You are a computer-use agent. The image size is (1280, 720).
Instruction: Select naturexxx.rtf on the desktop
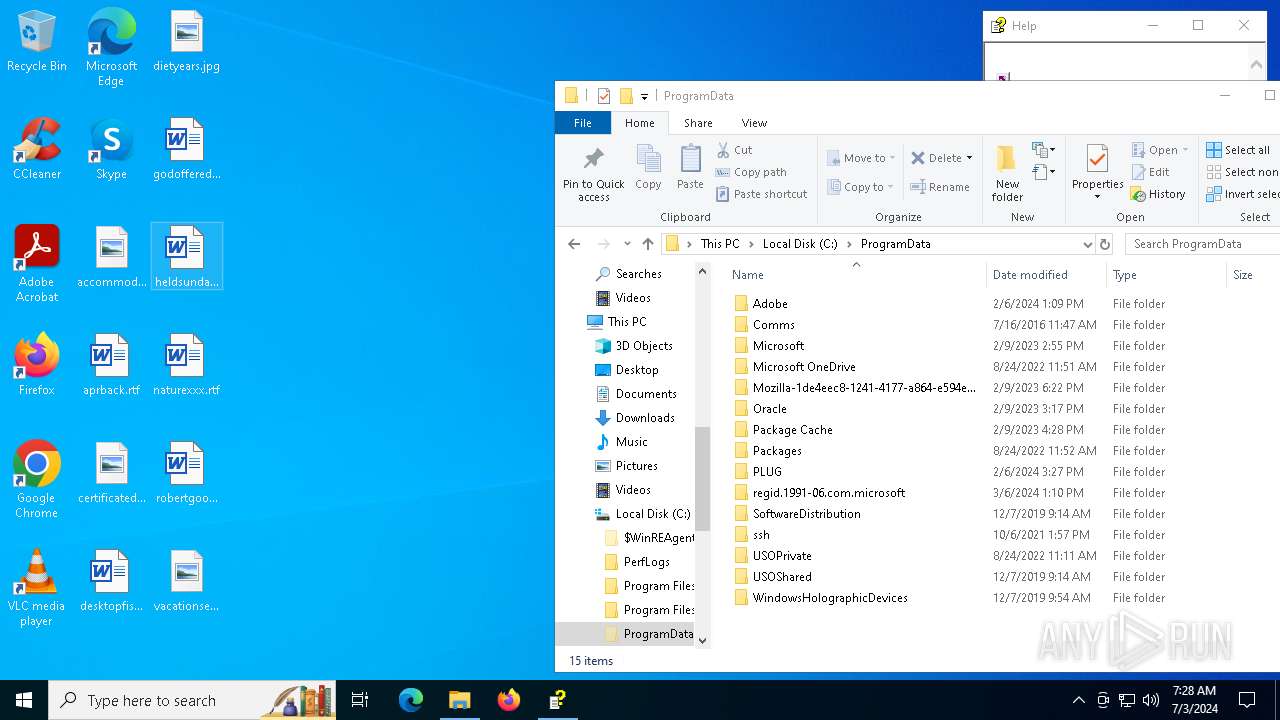[x=186, y=365]
